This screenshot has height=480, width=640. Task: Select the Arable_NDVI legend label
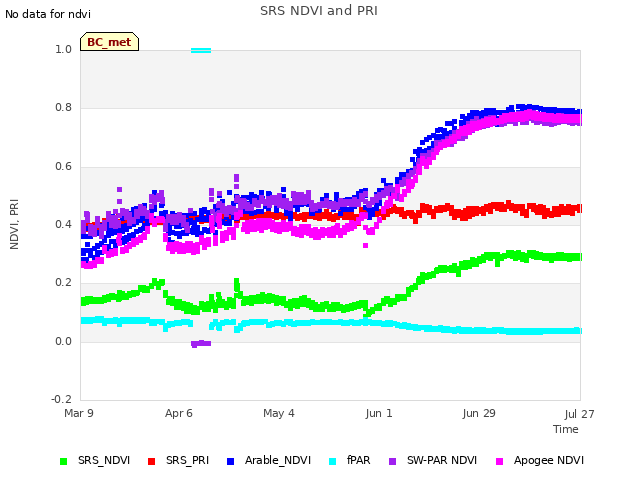(x=278, y=460)
